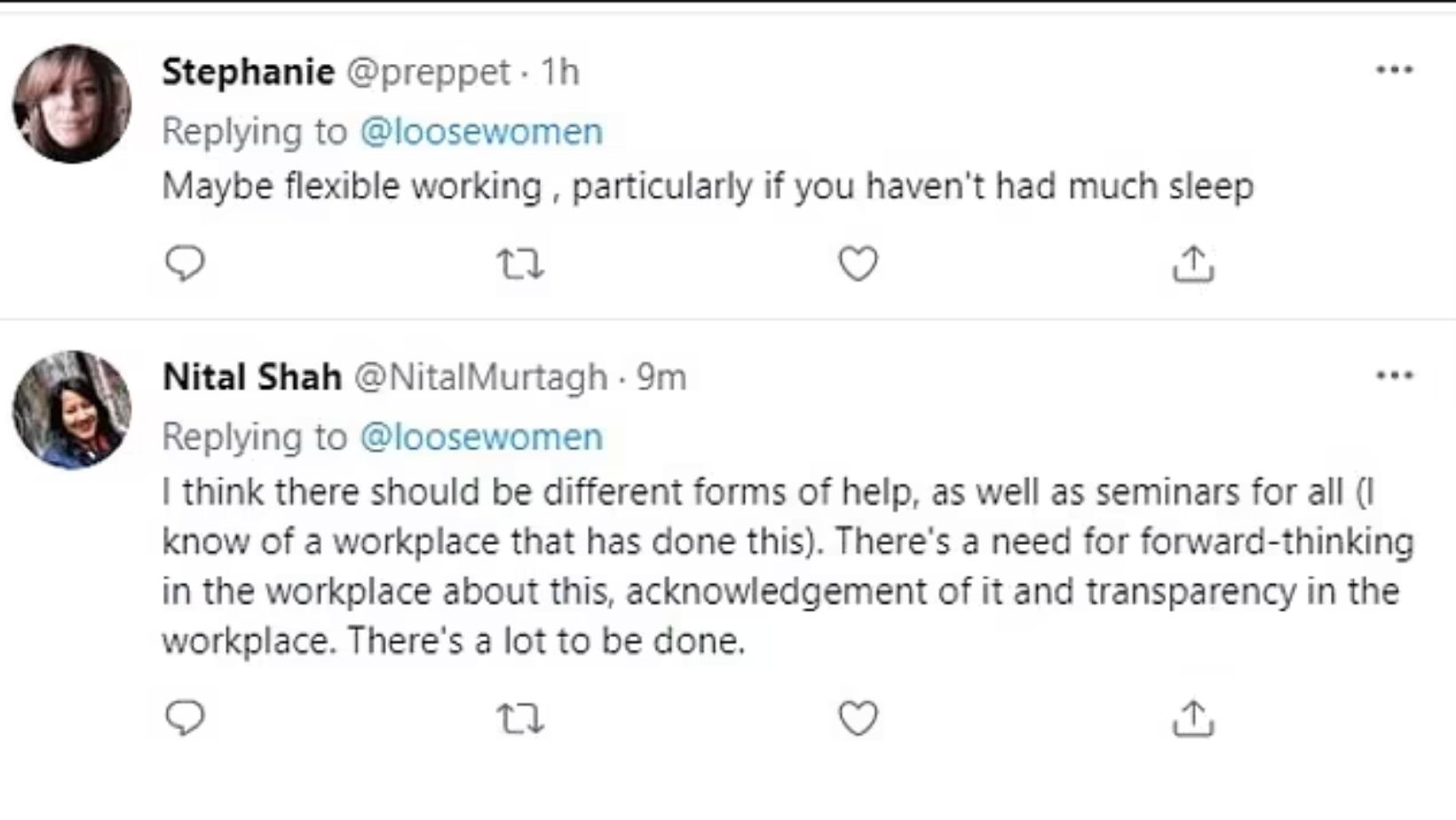This screenshot has height=820, width=1456.
Task: Click the Stephanie display name
Action: click(248, 72)
